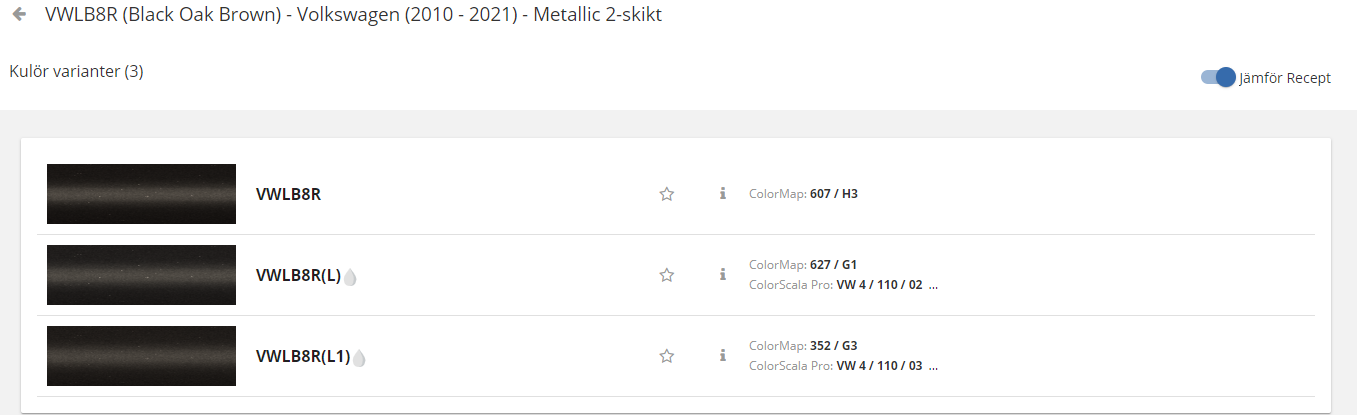This screenshot has height=415, width=1357.
Task: View info details of VWLB8R(L1)
Action: click(722, 355)
